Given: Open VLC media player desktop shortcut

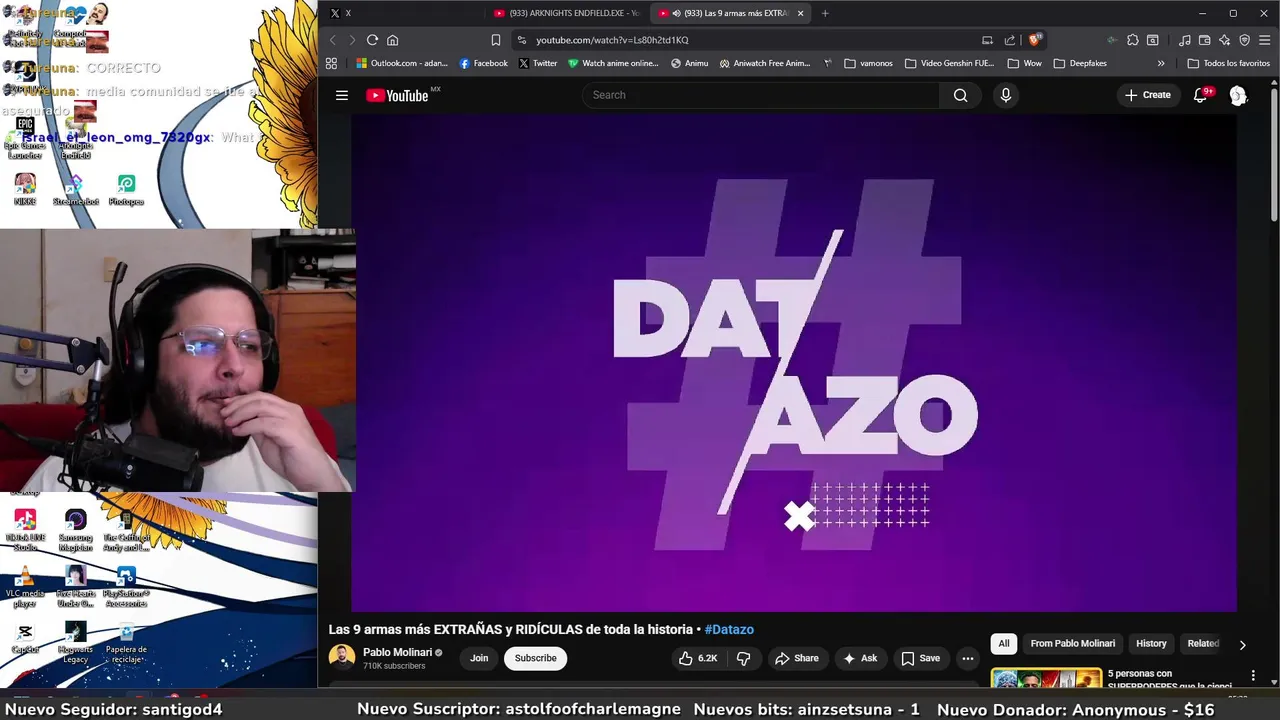Looking at the screenshot, I should pyautogui.click(x=25, y=586).
